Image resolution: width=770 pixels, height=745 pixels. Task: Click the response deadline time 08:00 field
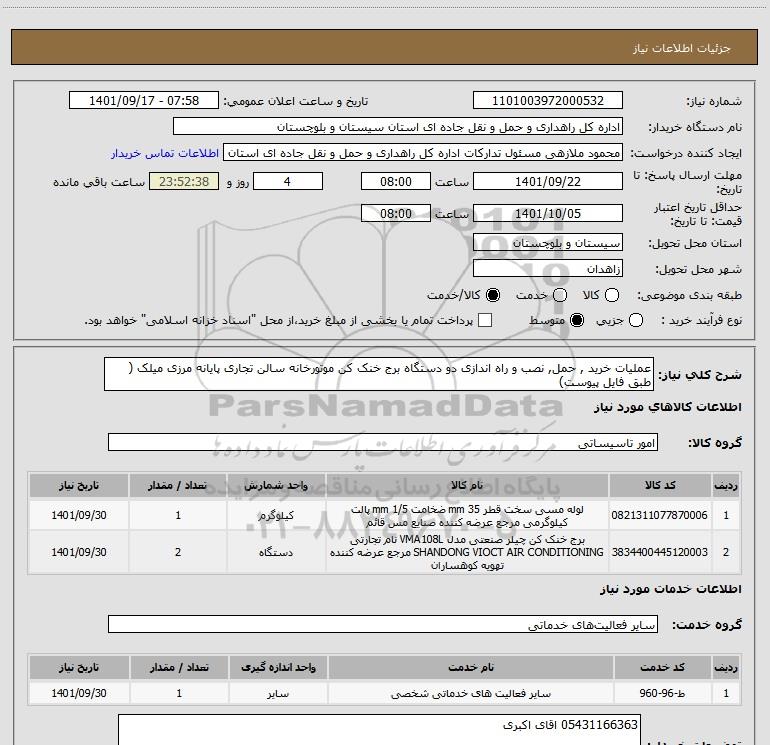click(x=396, y=181)
